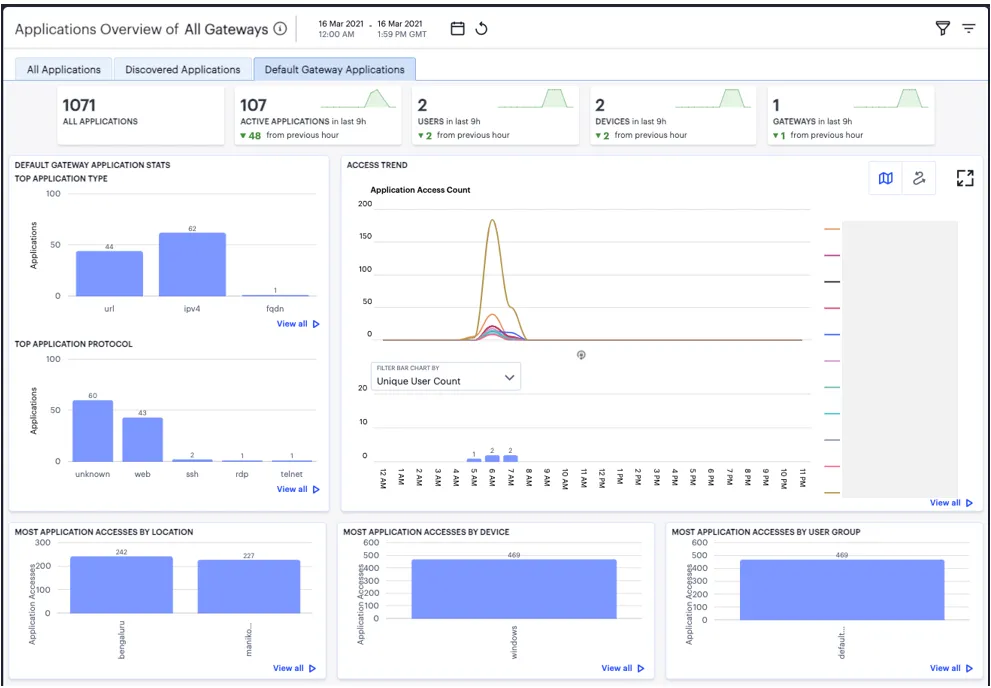Open the calendar date picker

[x=458, y=29]
